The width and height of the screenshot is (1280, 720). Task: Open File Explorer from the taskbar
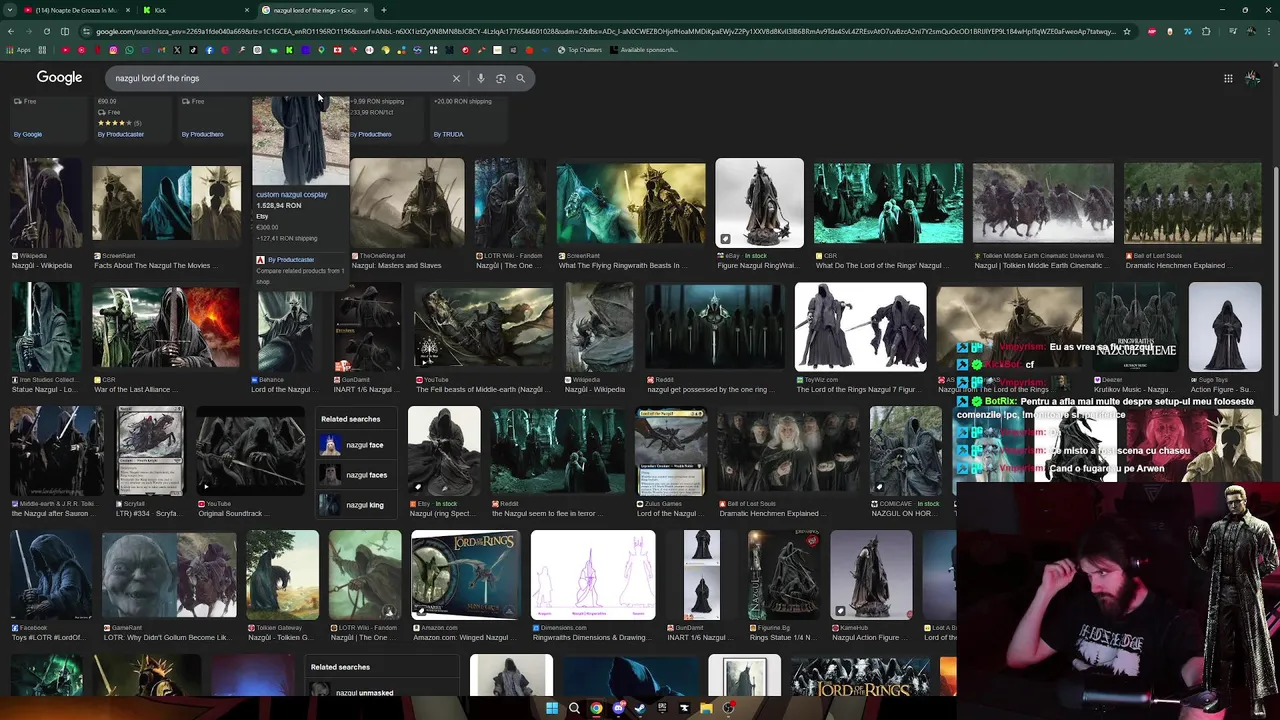click(x=706, y=708)
